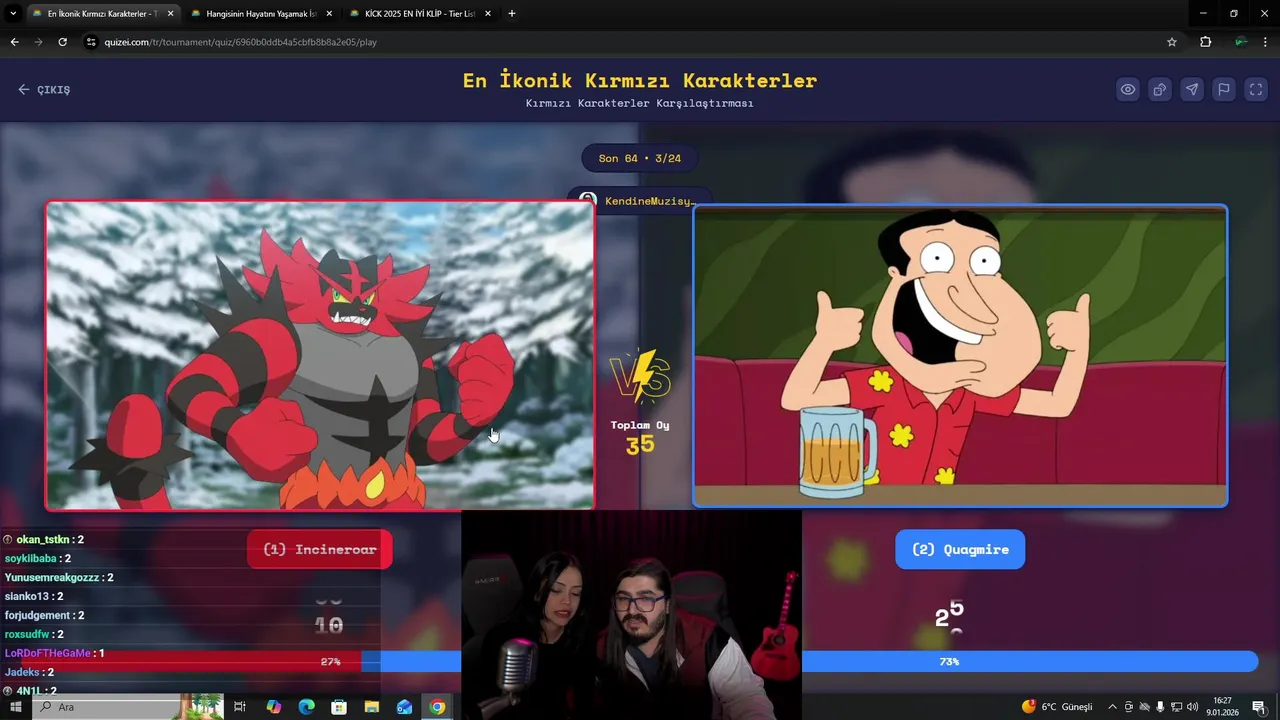This screenshot has width=1280, height=720.
Task: Go back with the ÇIKIŞ exit link
Action: (x=44, y=89)
